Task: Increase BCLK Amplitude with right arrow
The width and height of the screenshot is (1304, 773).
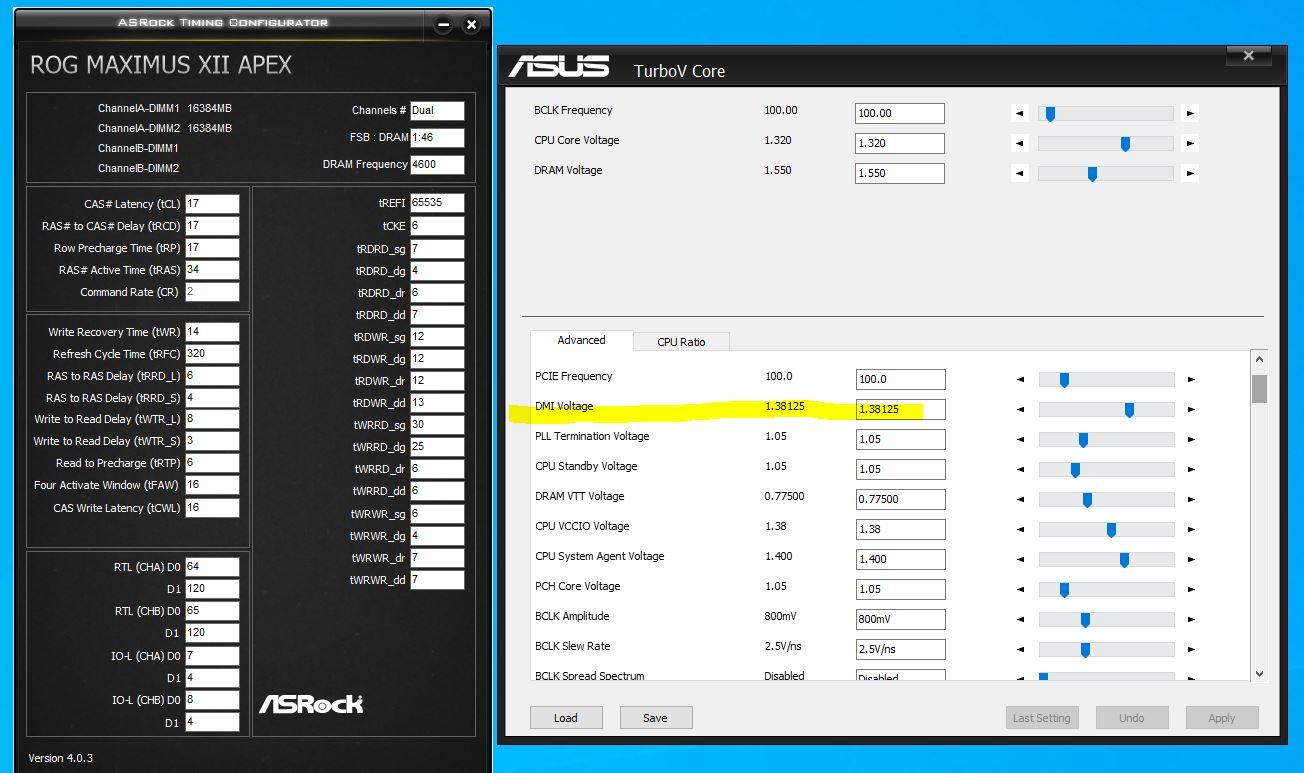Action: [1191, 619]
